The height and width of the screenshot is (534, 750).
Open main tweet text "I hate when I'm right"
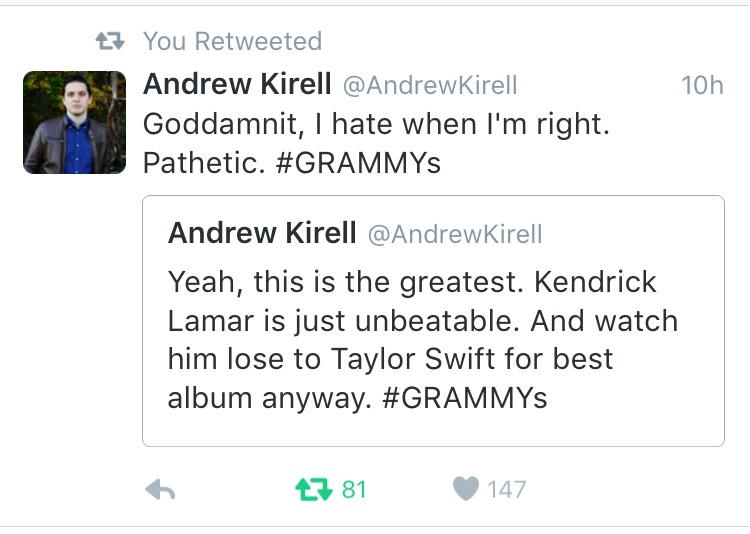462,124
